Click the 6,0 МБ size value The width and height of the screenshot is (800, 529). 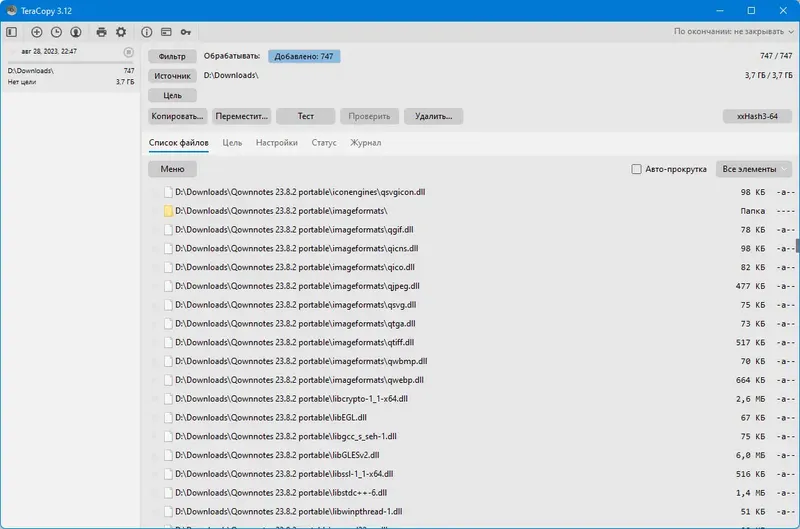(x=751, y=456)
